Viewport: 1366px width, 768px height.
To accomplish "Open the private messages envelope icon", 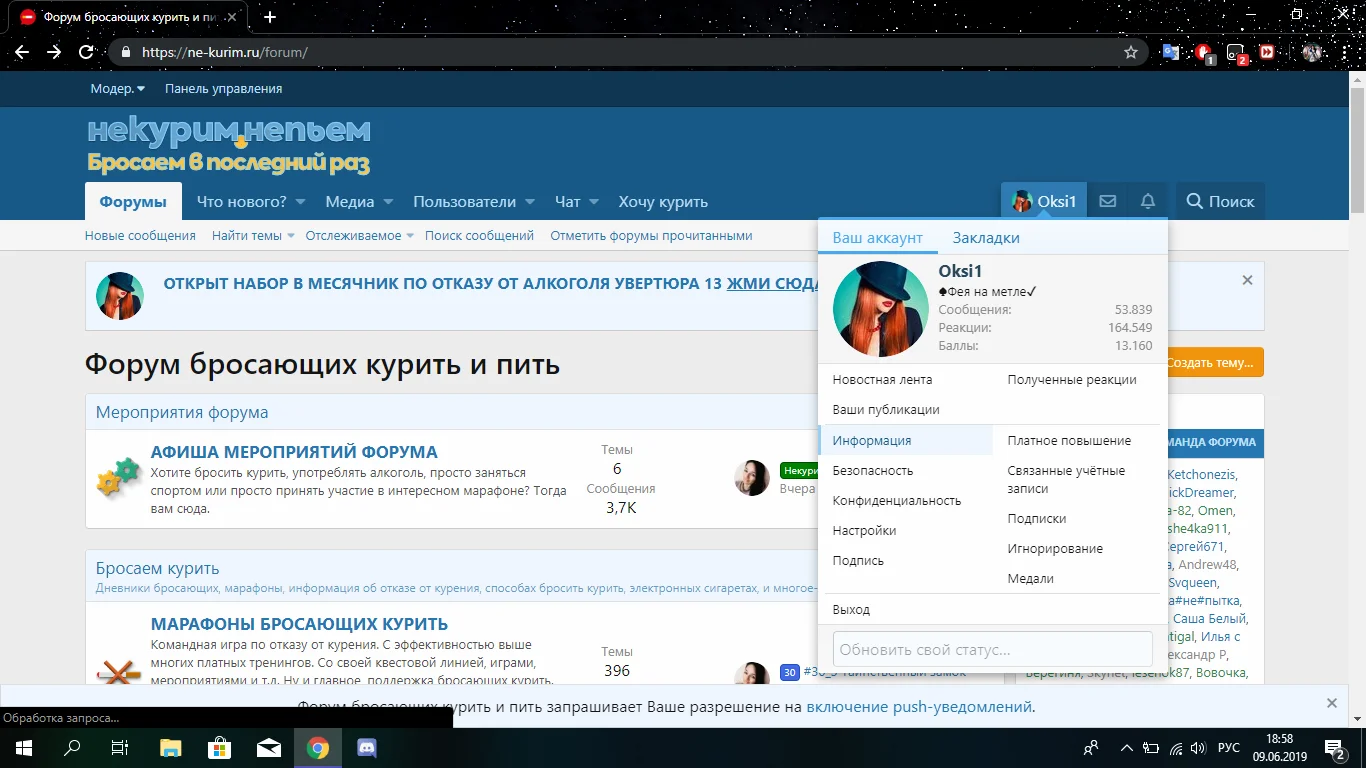I will point(1107,201).
